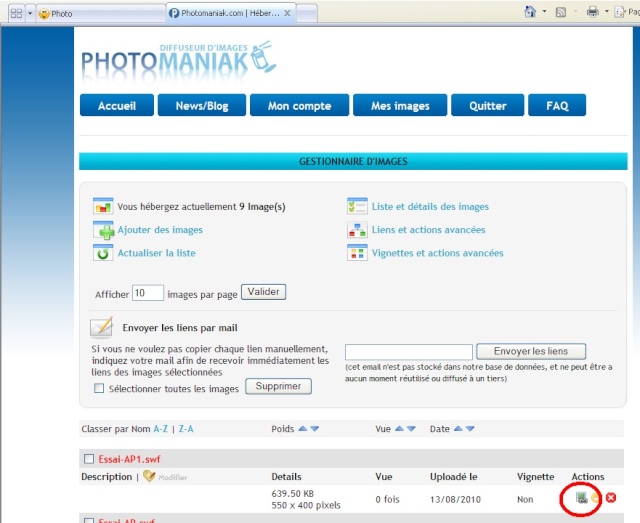Open the Essai-AP1.swf file link
This screenshot has height=523, width=640.
coord(129,459)
